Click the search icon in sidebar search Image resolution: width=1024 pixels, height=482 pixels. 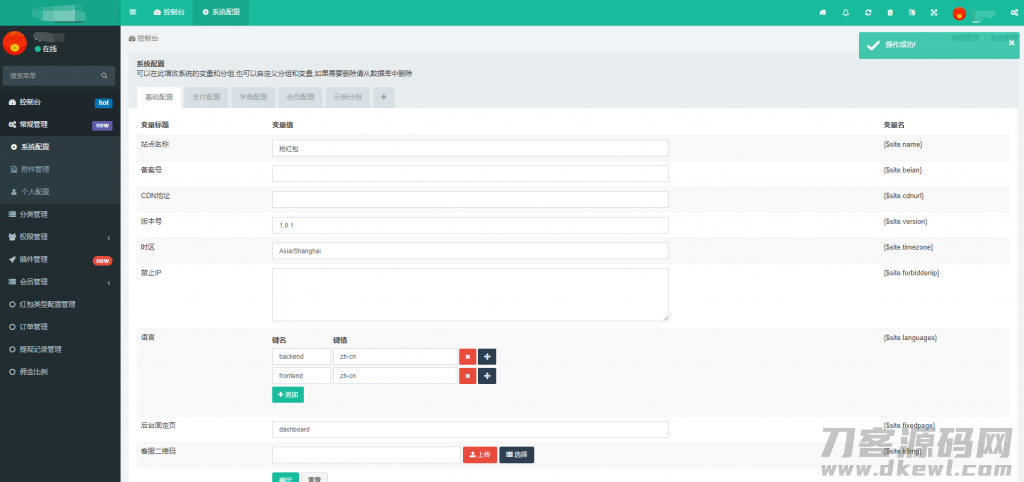point(104,75)
